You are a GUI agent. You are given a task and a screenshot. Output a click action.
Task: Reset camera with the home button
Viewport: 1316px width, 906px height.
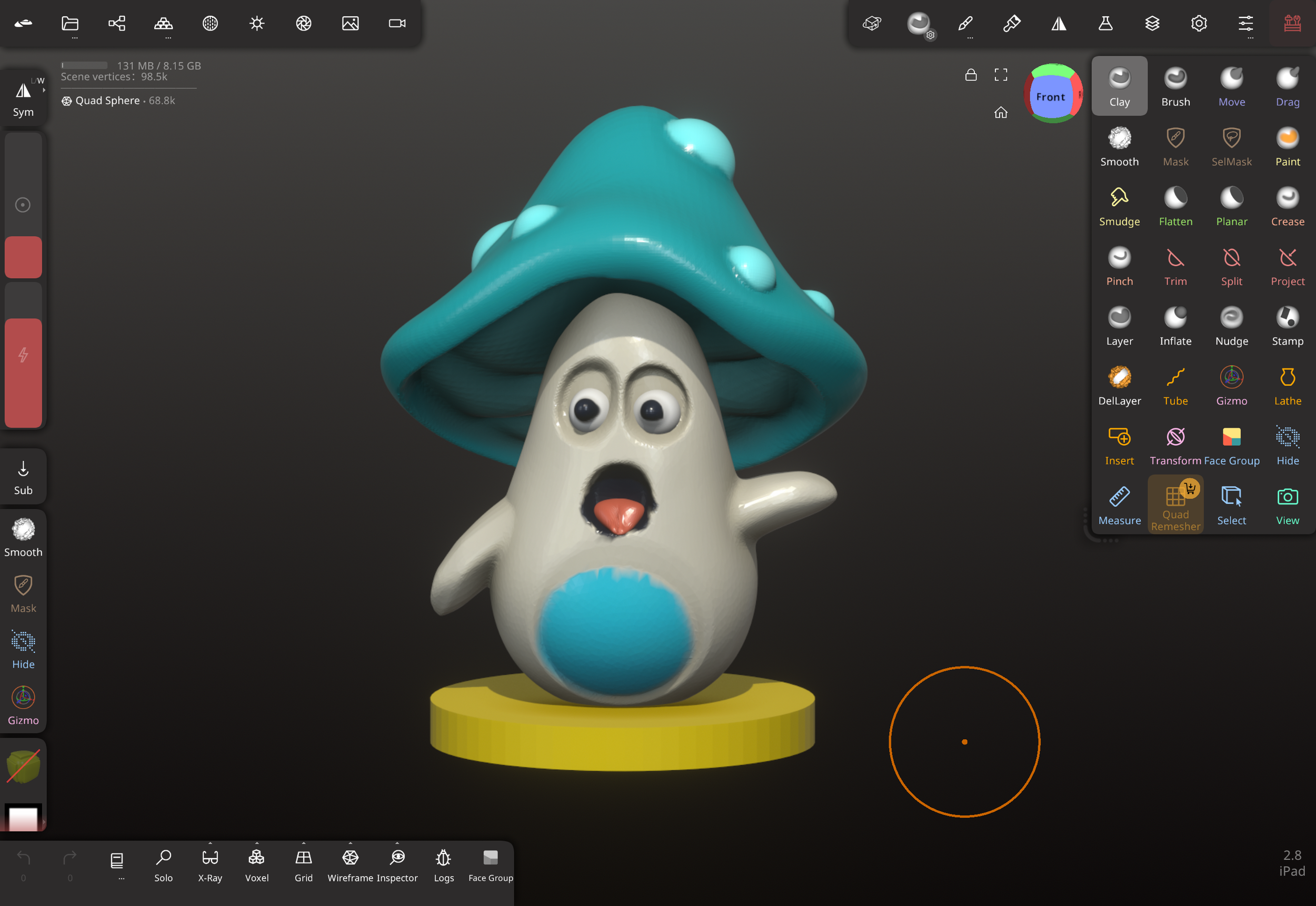(x=1000, y=113)
